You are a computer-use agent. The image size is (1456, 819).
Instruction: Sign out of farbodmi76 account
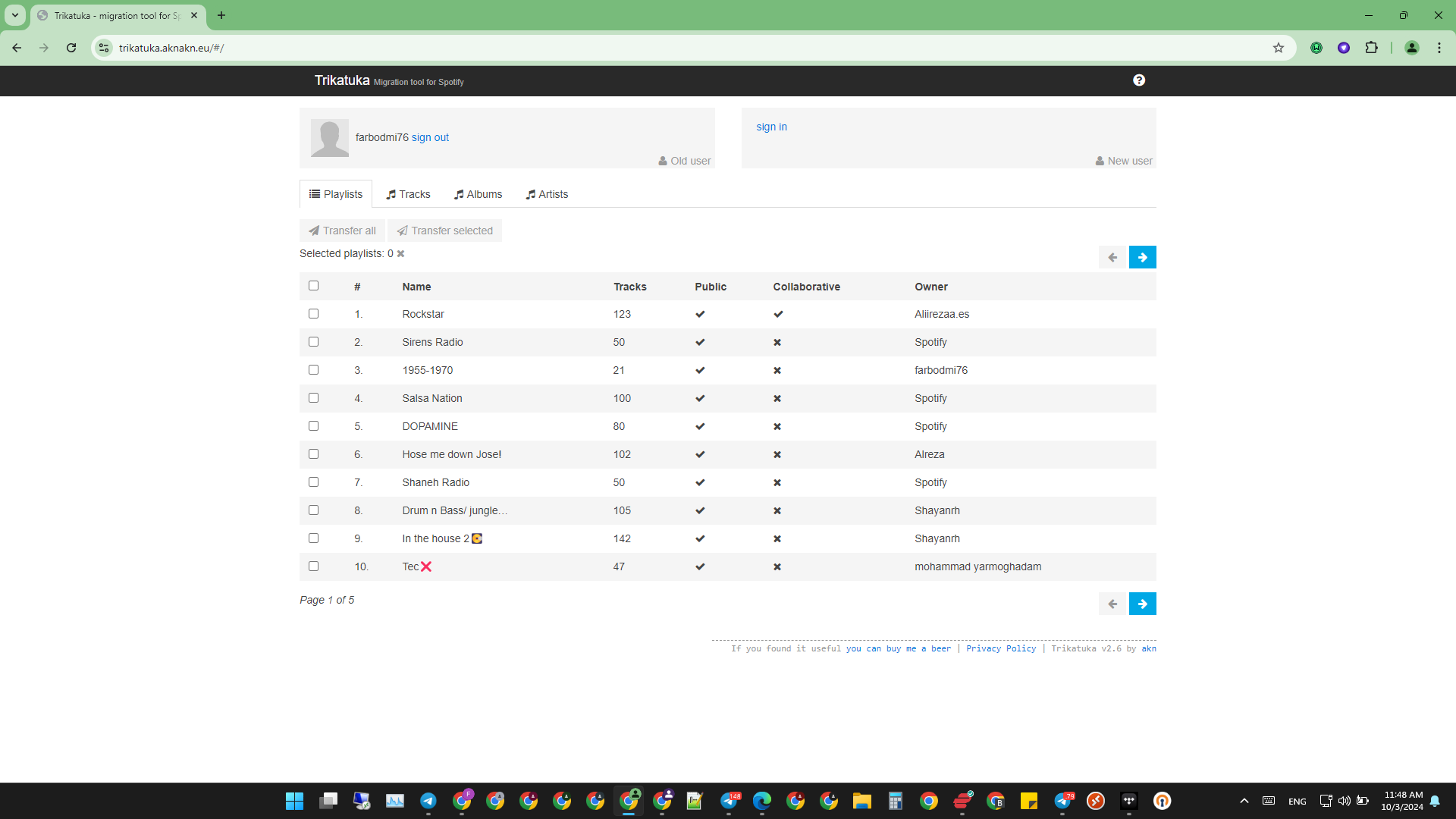point(430,137)
